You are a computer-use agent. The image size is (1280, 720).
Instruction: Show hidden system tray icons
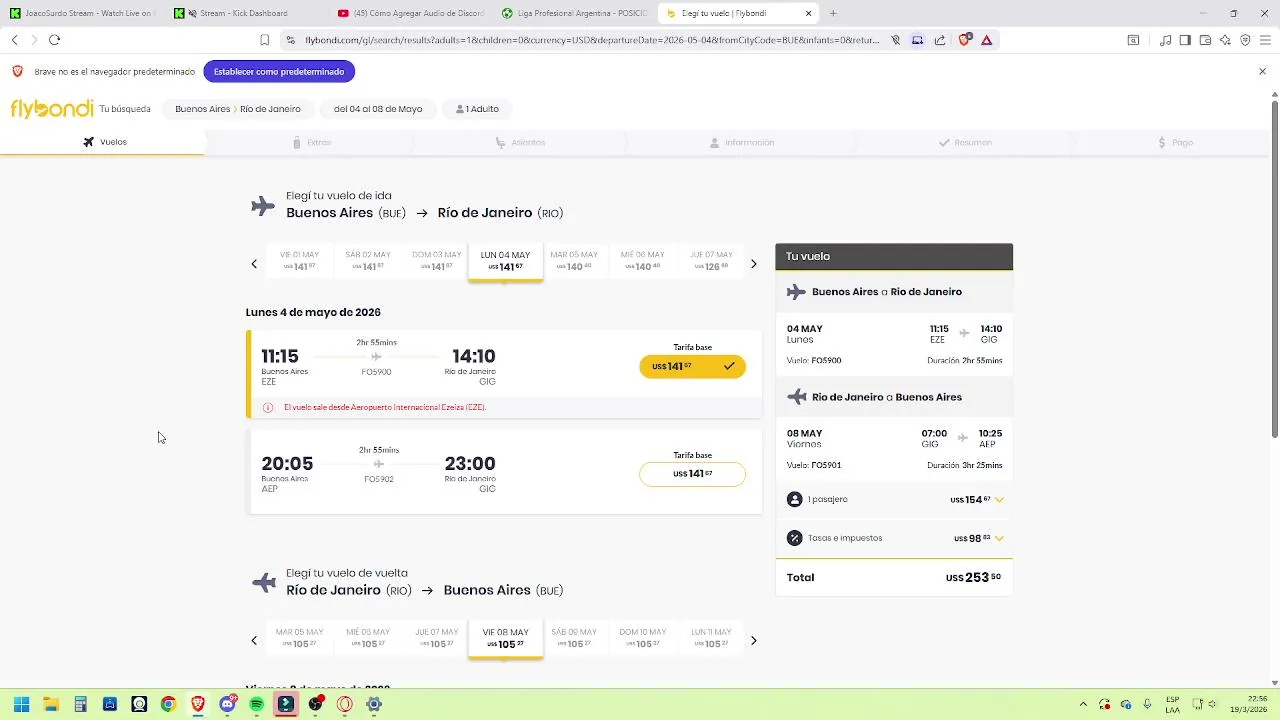point(1082,704)
